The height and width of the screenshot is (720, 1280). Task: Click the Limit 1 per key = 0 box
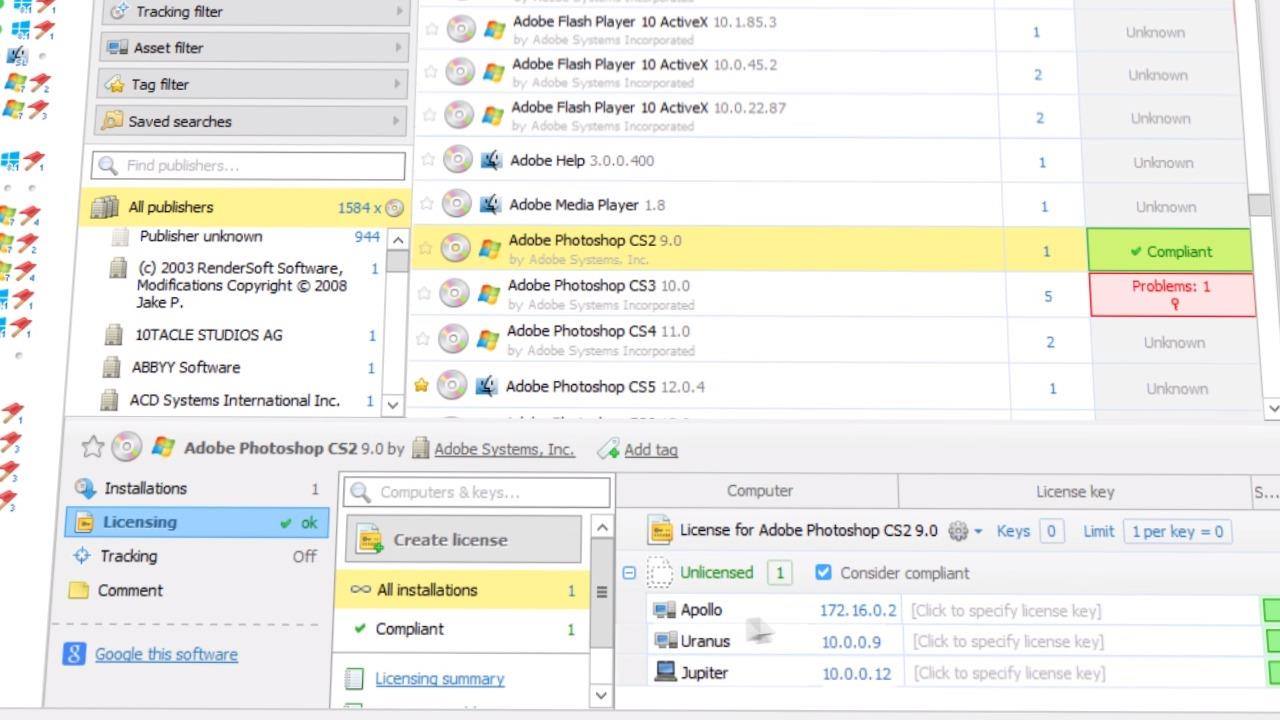[x=1177, y=531]
